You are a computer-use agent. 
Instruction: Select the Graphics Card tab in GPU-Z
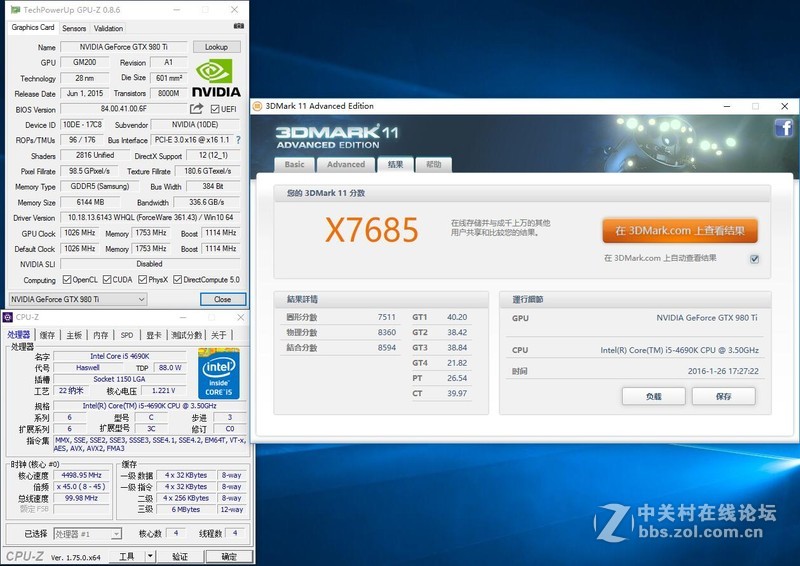(x=33, y=28)
